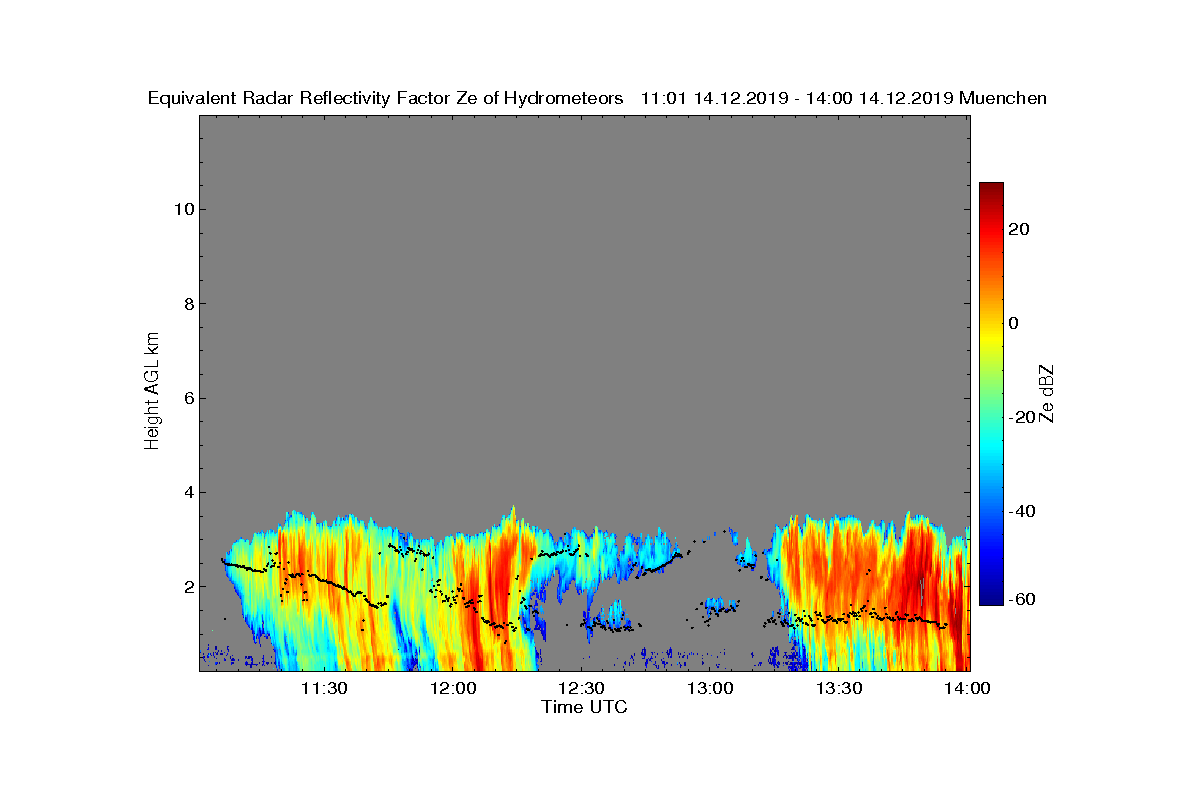
Task: Click the '20' colorbar tick value
Action: pos(1020,229)
